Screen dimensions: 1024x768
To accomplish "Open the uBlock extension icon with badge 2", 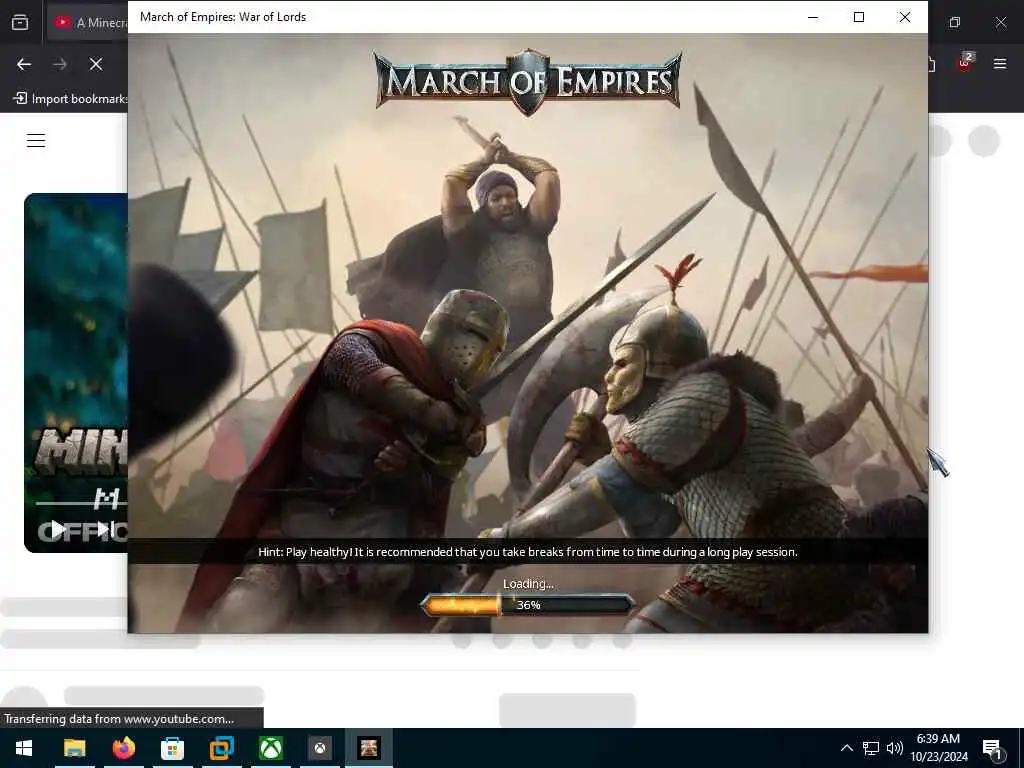I will pyautogui.click(x=965, y=63).
